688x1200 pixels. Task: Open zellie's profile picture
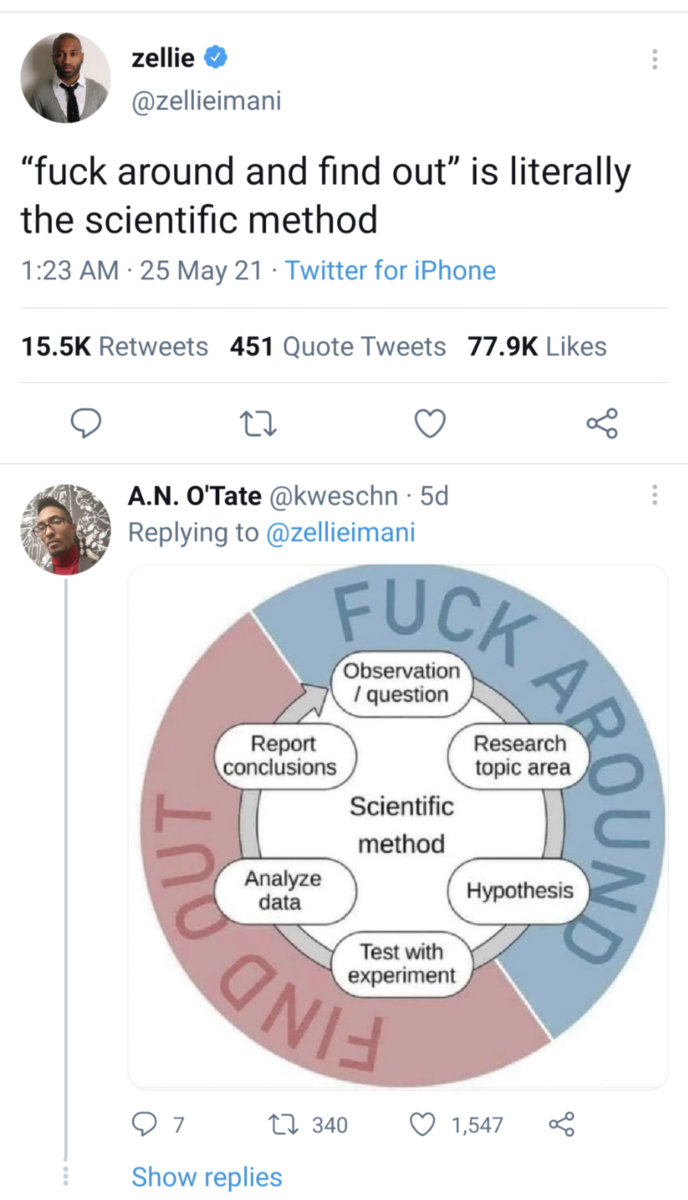(66, 78)
